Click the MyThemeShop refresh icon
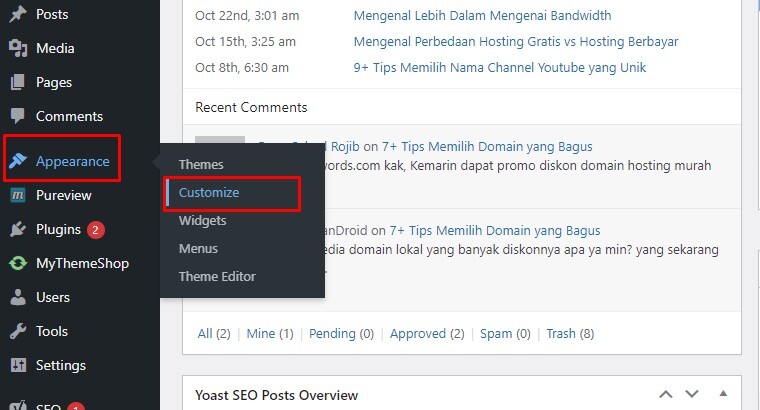This screenshot has width=760, height=410. pos(18,263)
